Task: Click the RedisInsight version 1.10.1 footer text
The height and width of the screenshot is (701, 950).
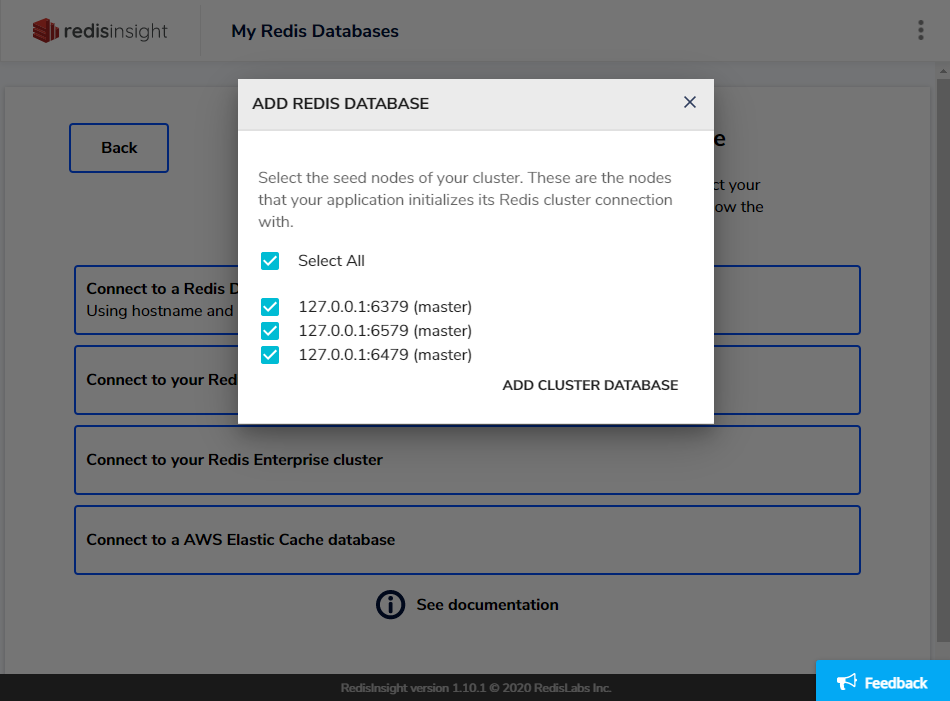Action: (x=476, y=688)
